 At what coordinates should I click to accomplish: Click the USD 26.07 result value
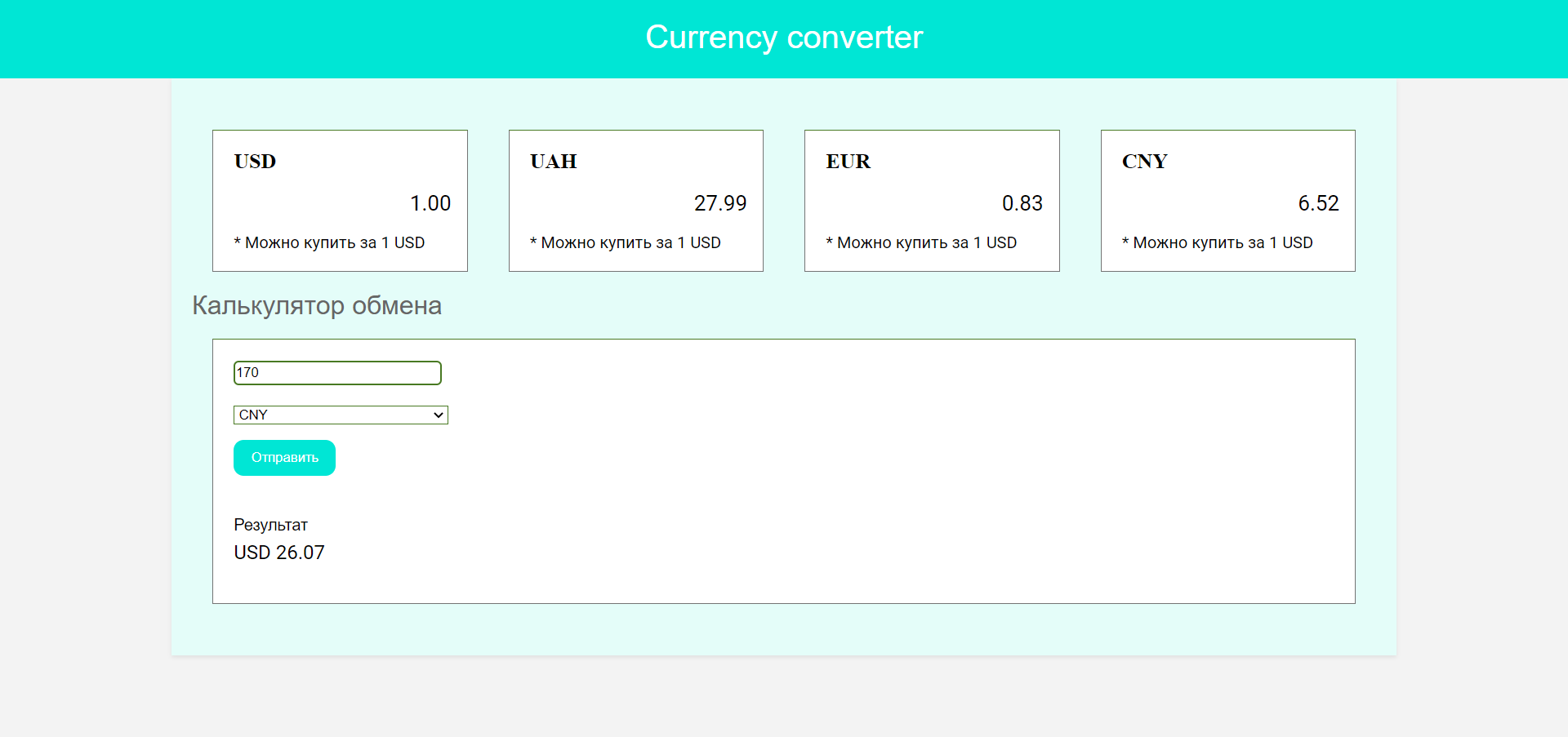tap(279, 553)
